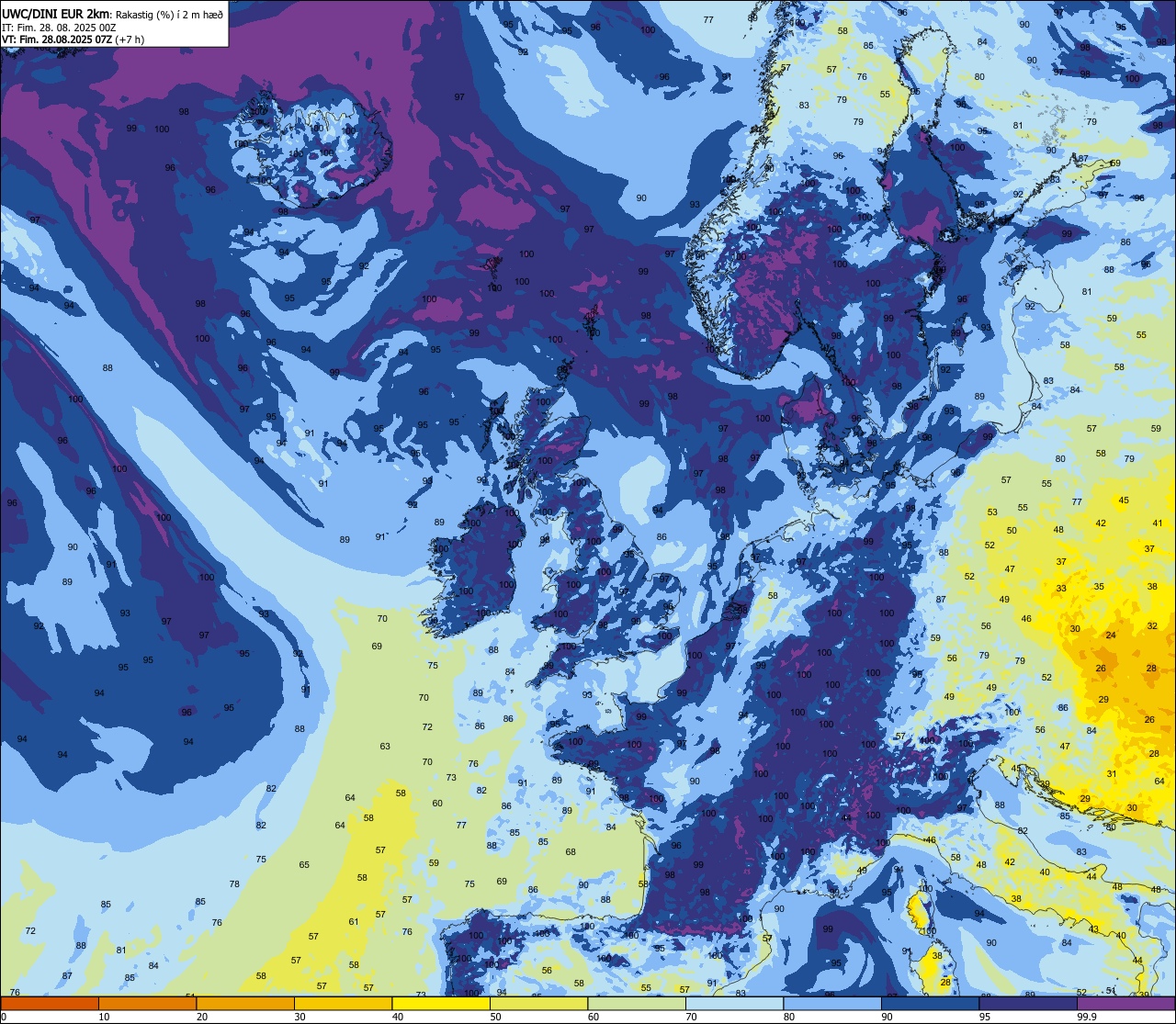Click the legend tick label '99.9'

(x=1087, y=1017)
